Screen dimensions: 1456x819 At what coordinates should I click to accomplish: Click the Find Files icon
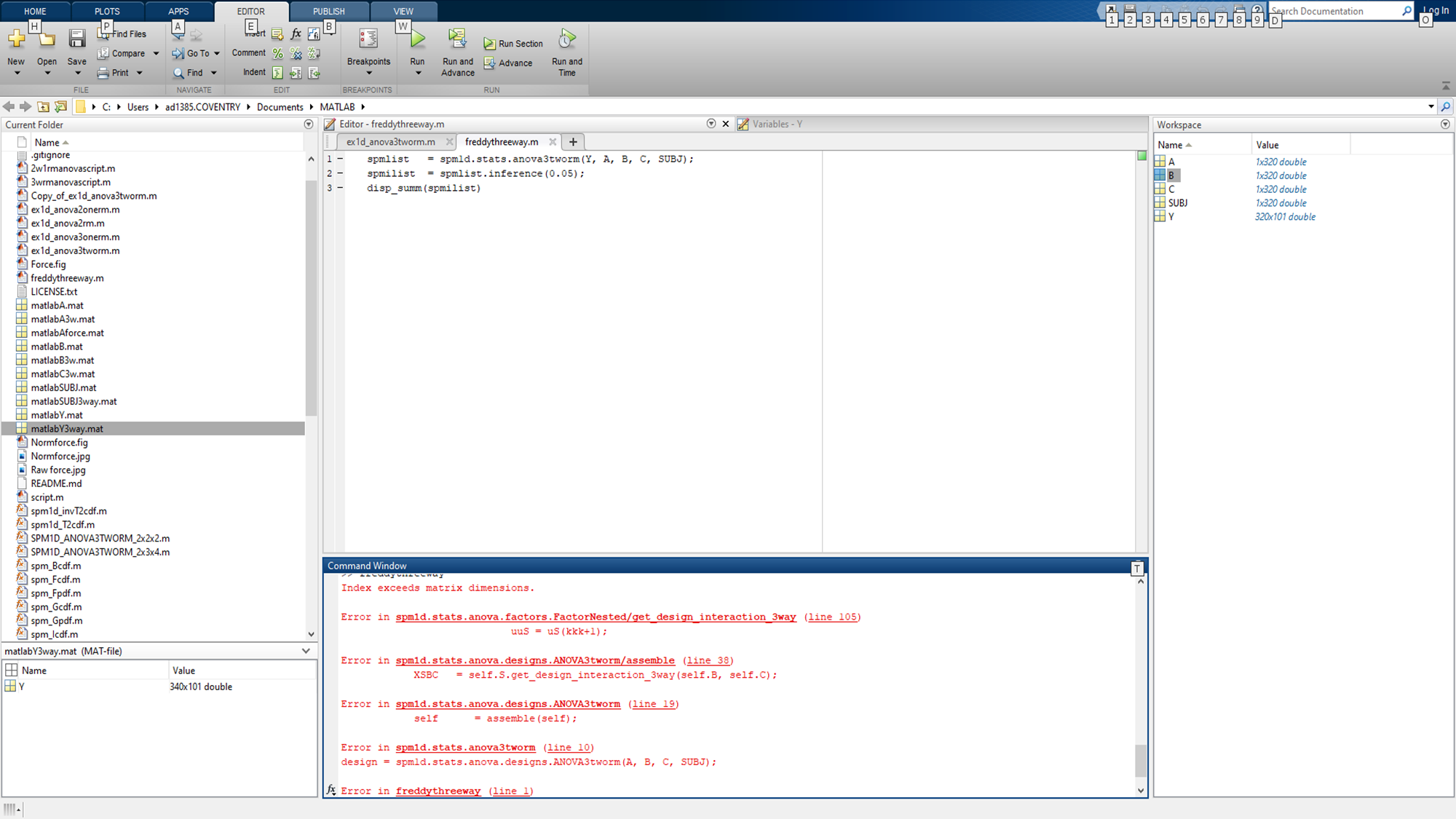pyautogui.click(x=102, y=33)
